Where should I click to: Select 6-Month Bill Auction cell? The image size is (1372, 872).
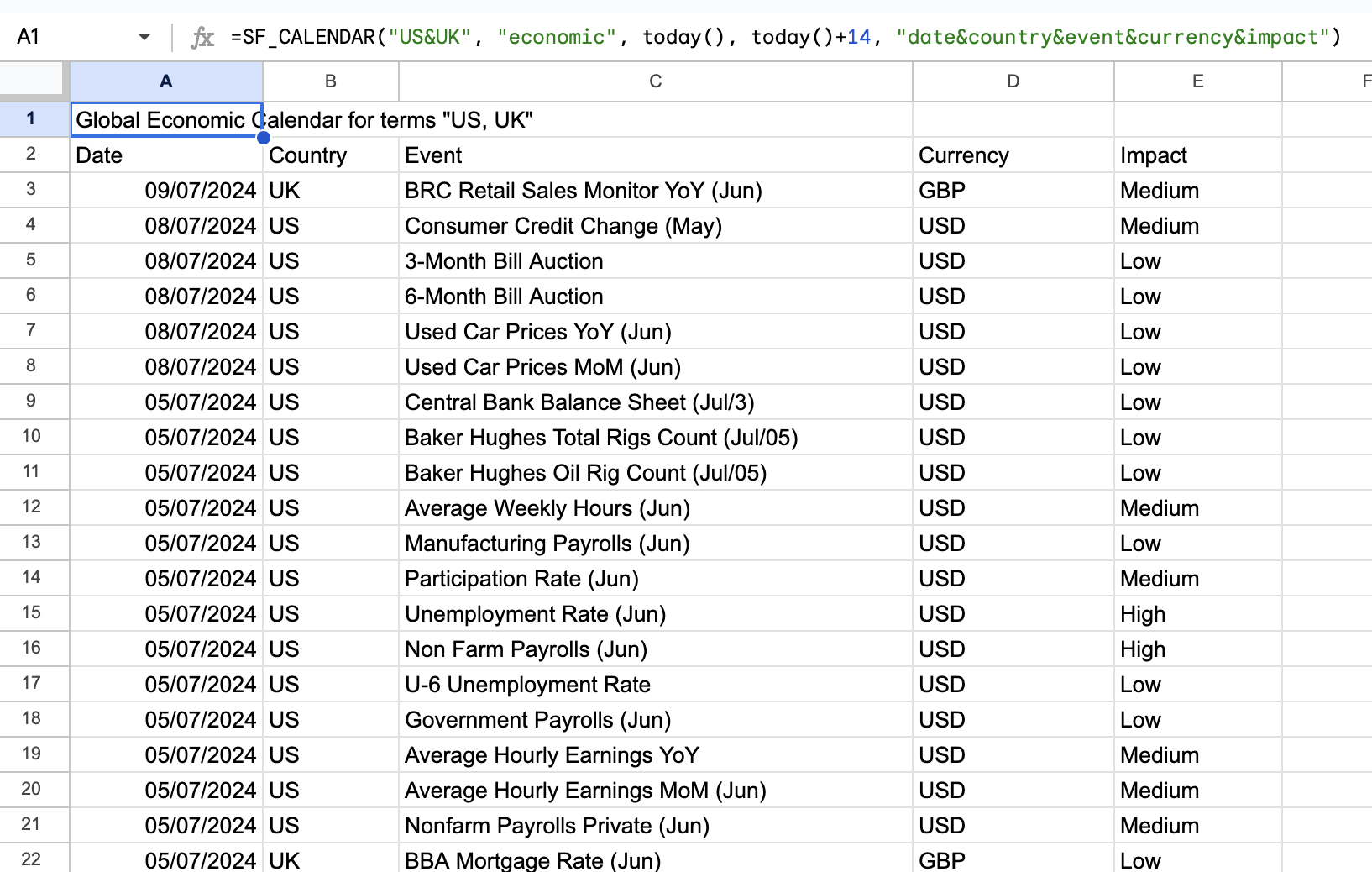(x=656, y=297)
